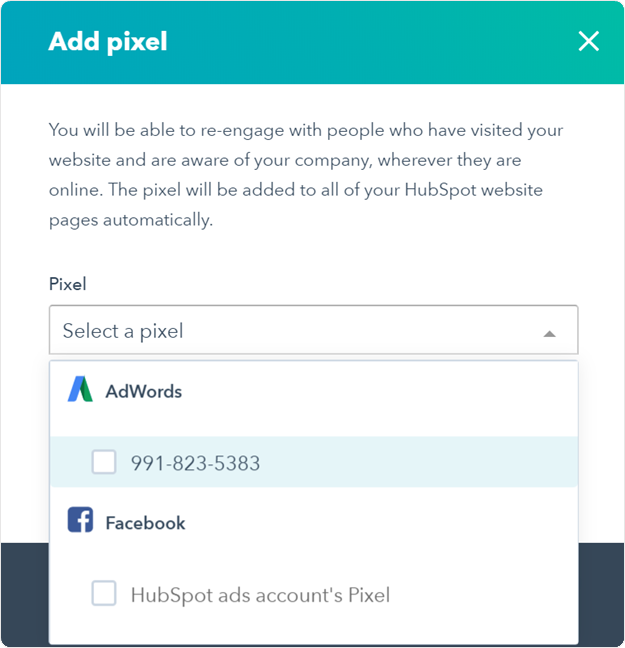625x648 pixels.
Task: Click the Facebook logo icon
Action: coord(80,521)
